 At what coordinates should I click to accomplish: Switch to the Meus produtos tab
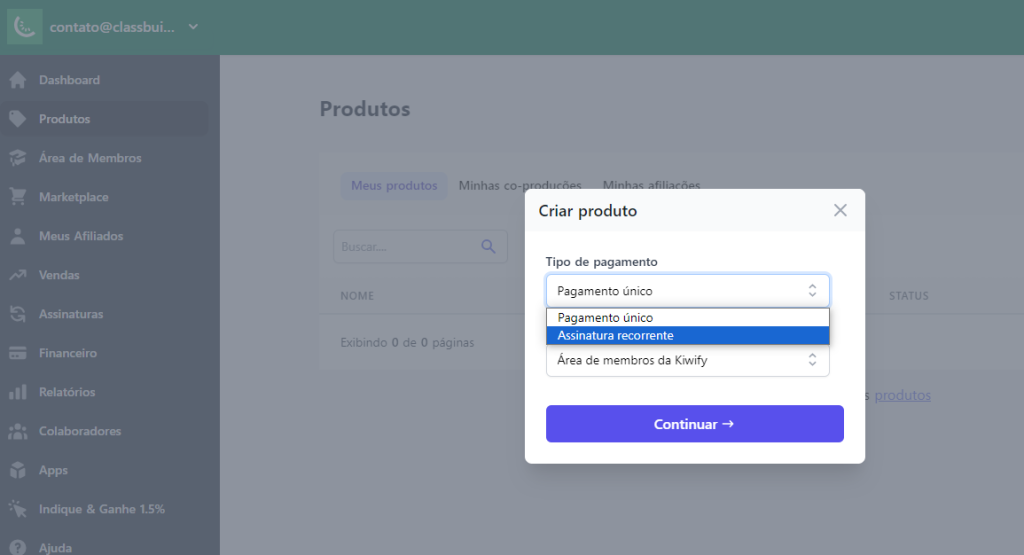pos(394,185)
